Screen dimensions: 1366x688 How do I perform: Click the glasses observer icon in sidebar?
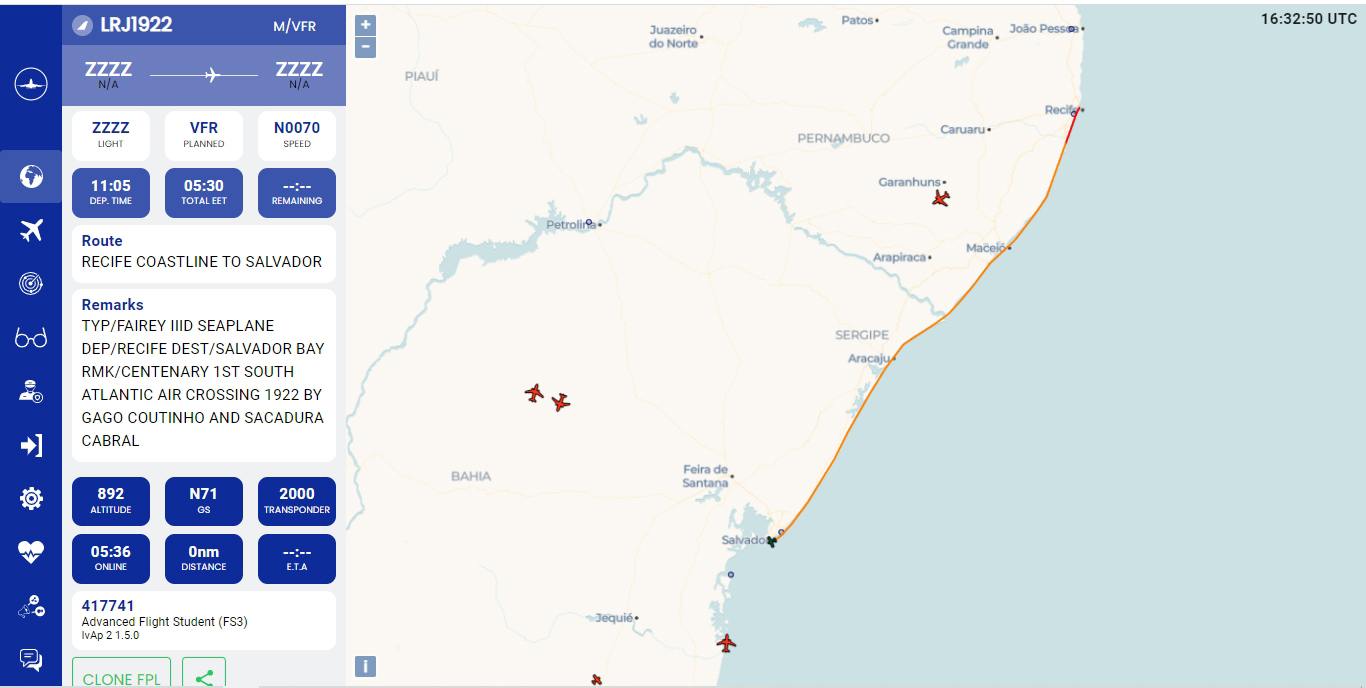(x=31, y=338)
